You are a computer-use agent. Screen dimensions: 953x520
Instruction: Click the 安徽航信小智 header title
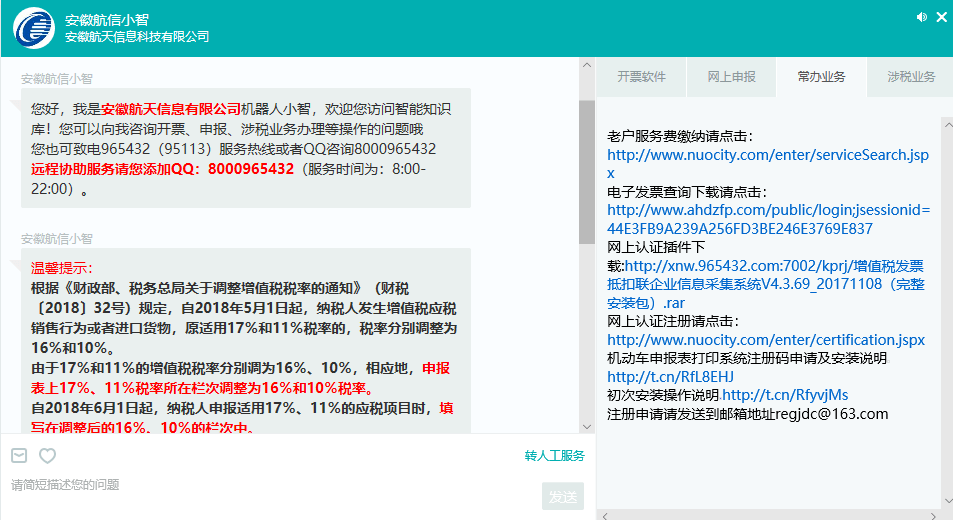(106, 19)
